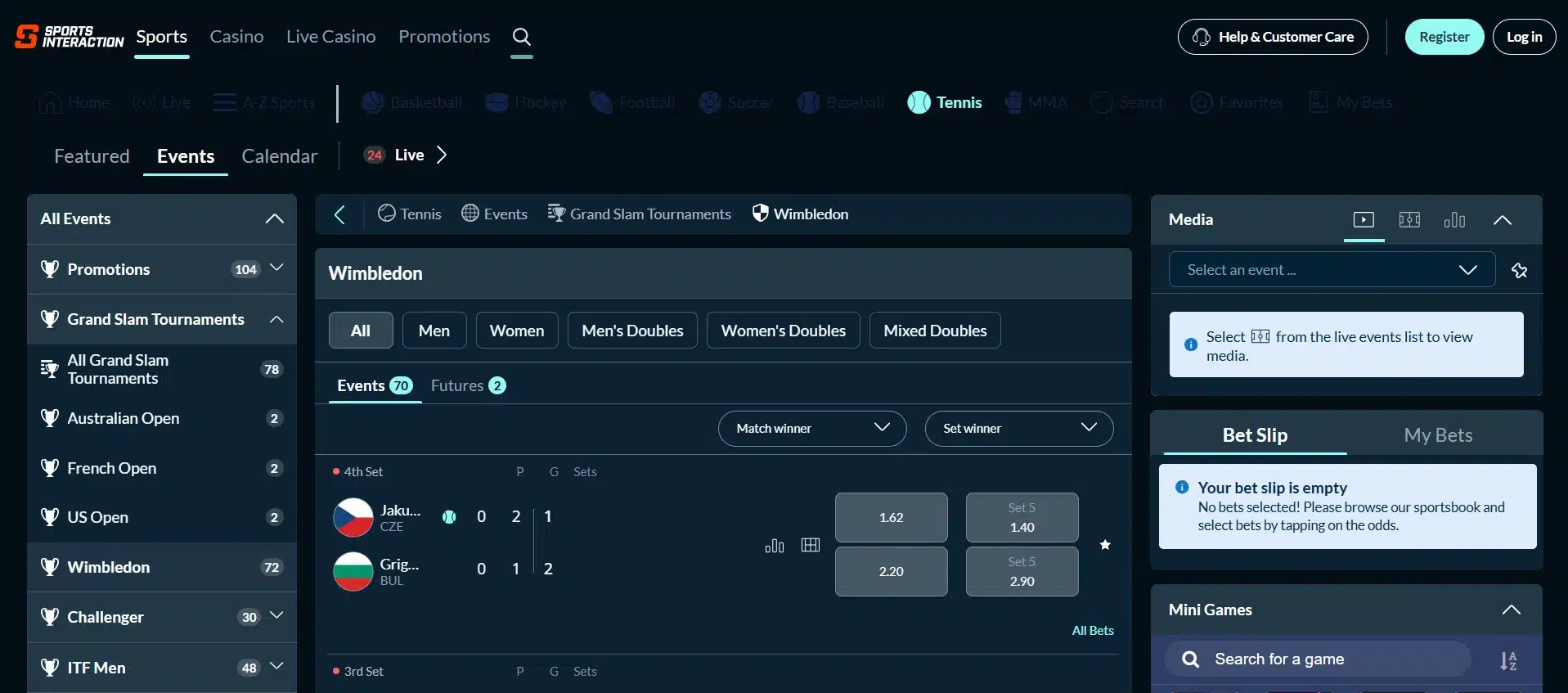Image resolution: width=1568 pixels, height=693 pixels.
Task: Switch to the Futures tab
Action: 468,385
